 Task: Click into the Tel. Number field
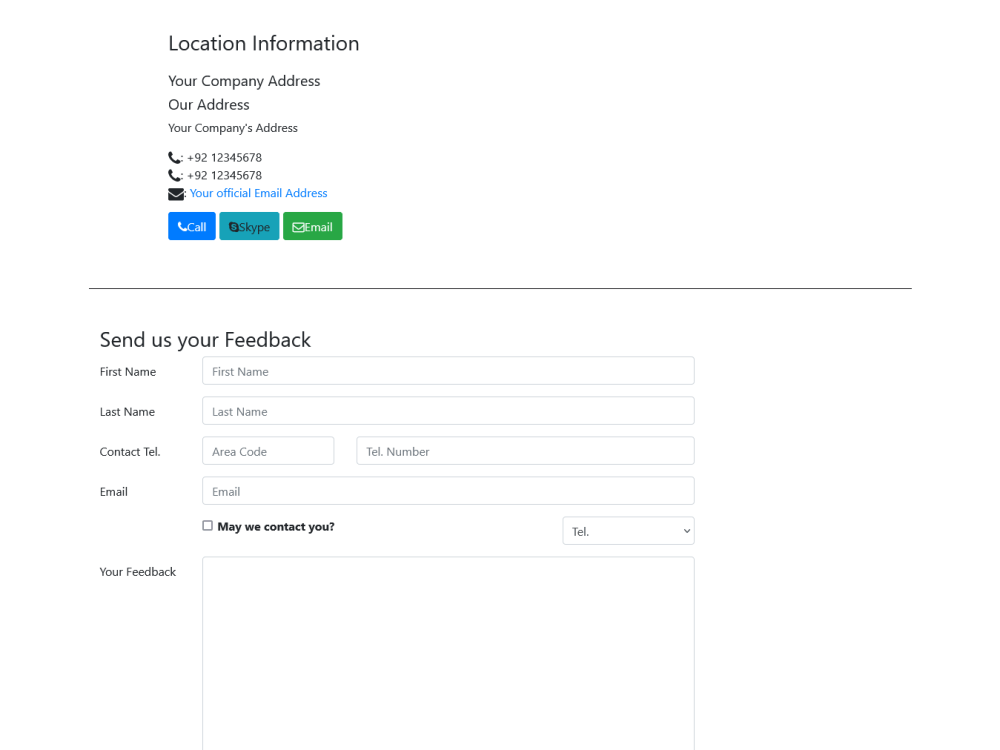click(526, 451)
